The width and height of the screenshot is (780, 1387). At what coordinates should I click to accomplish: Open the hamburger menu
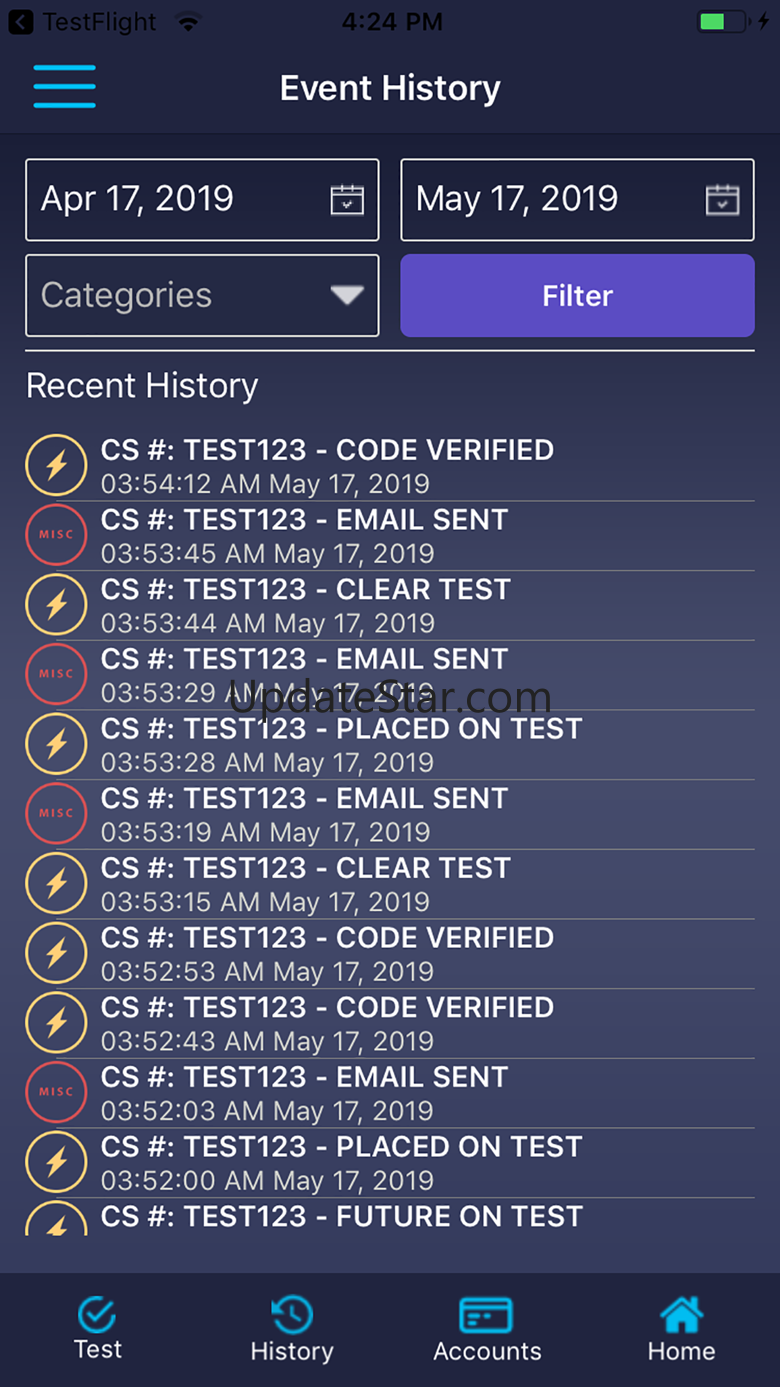(64, 87)
